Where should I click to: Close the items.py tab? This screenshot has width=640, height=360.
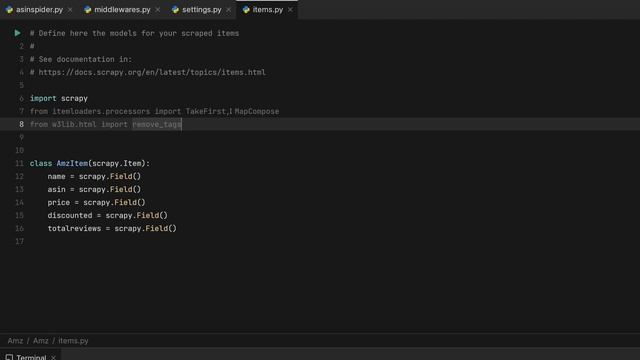pyautogui.click(x=290, y=9)
